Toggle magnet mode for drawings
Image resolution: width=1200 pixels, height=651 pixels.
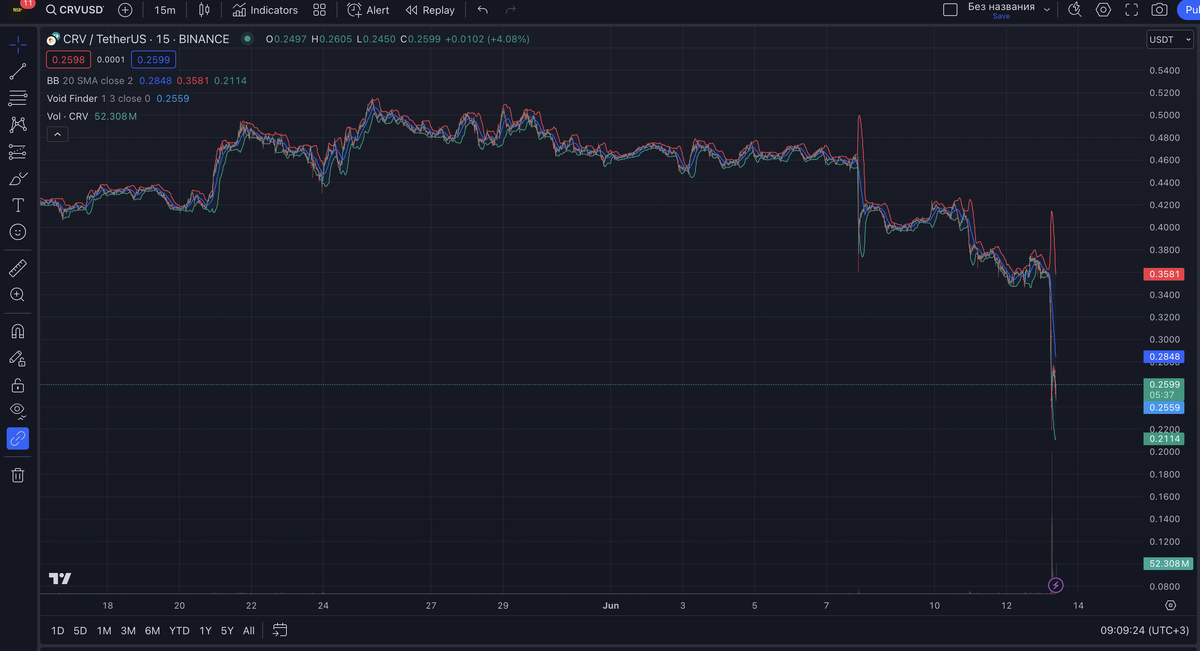pos(17,331)
